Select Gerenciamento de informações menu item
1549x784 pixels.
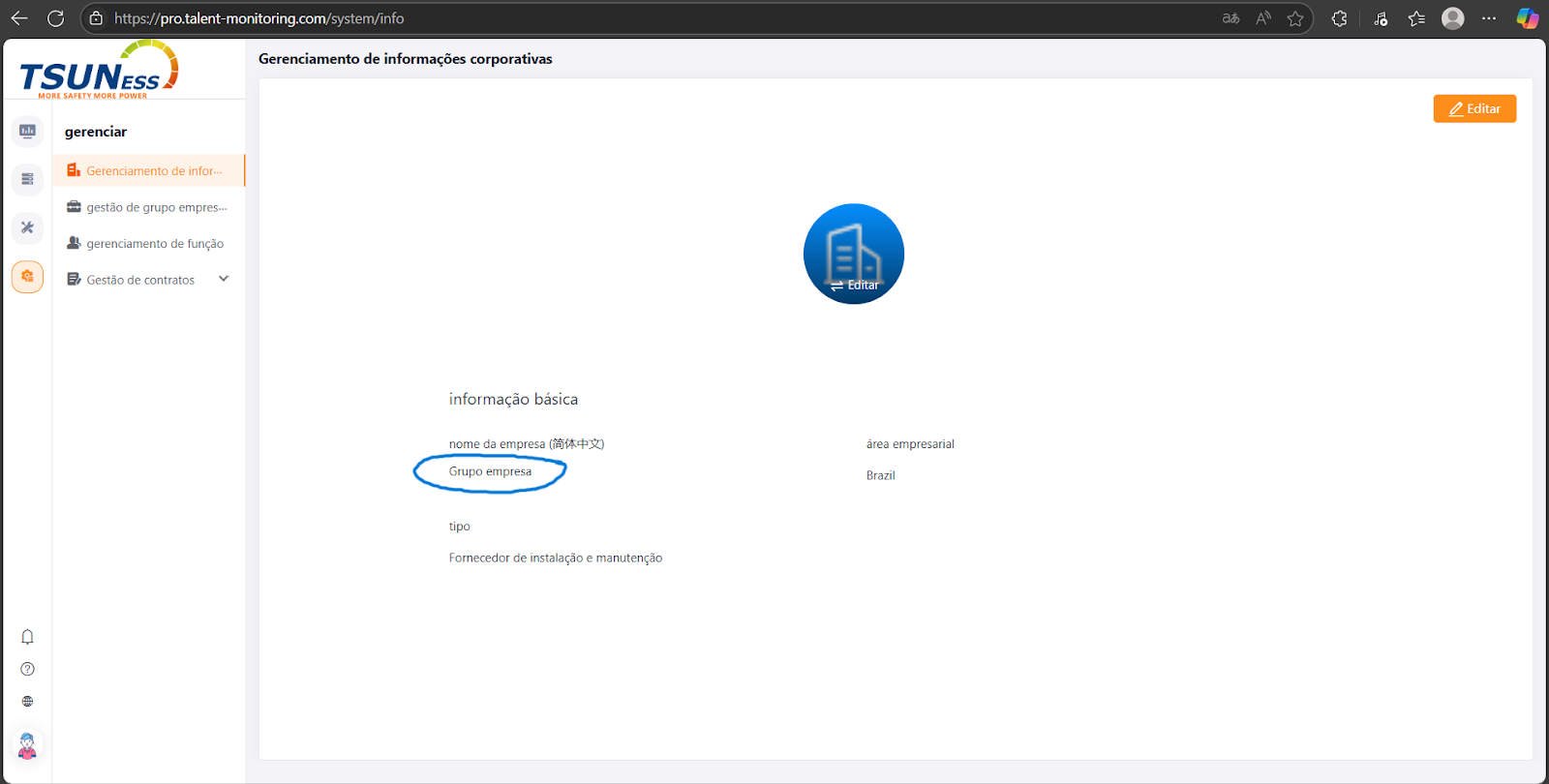[x=154, y=171]
